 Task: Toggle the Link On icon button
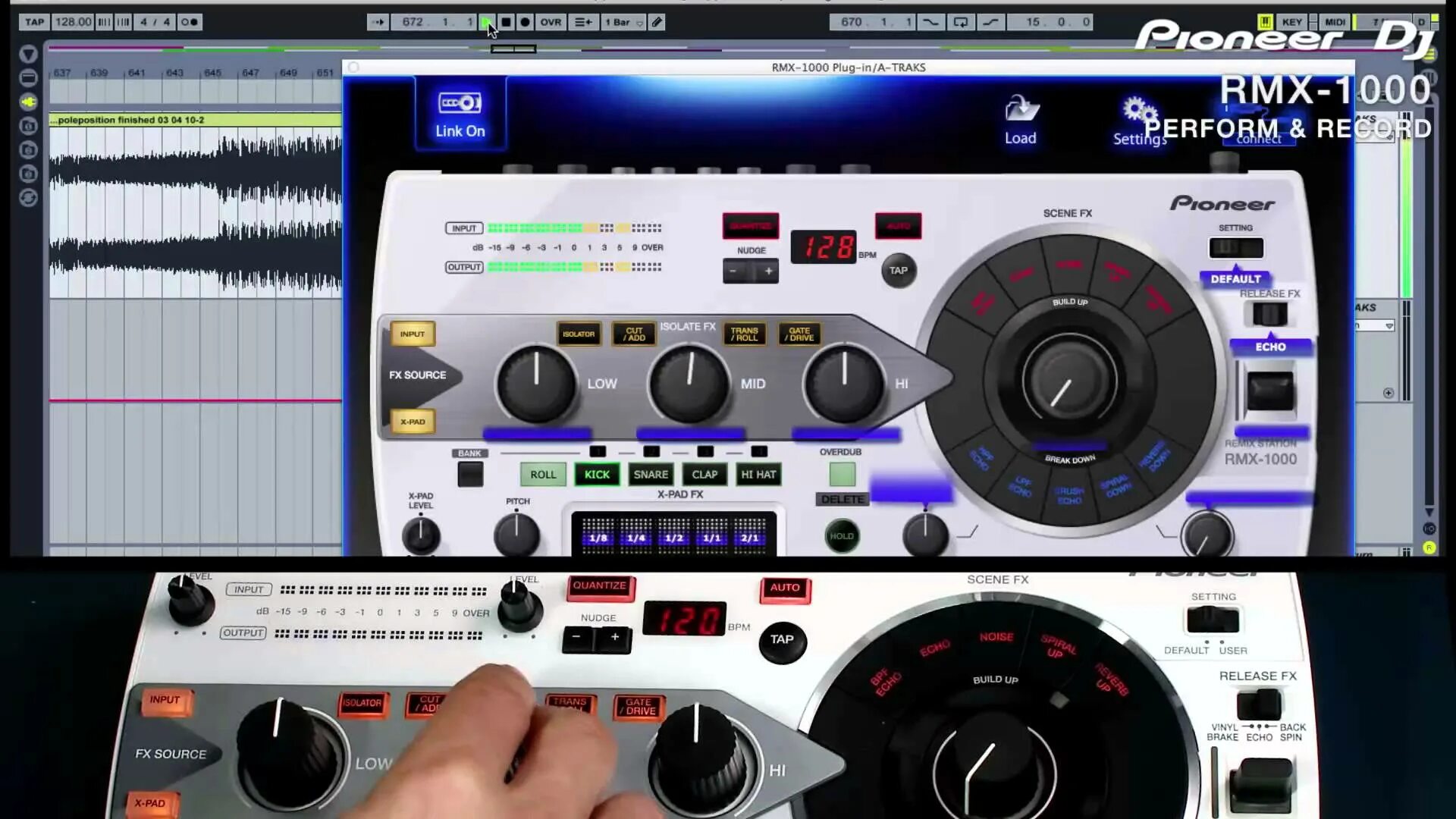460,104
